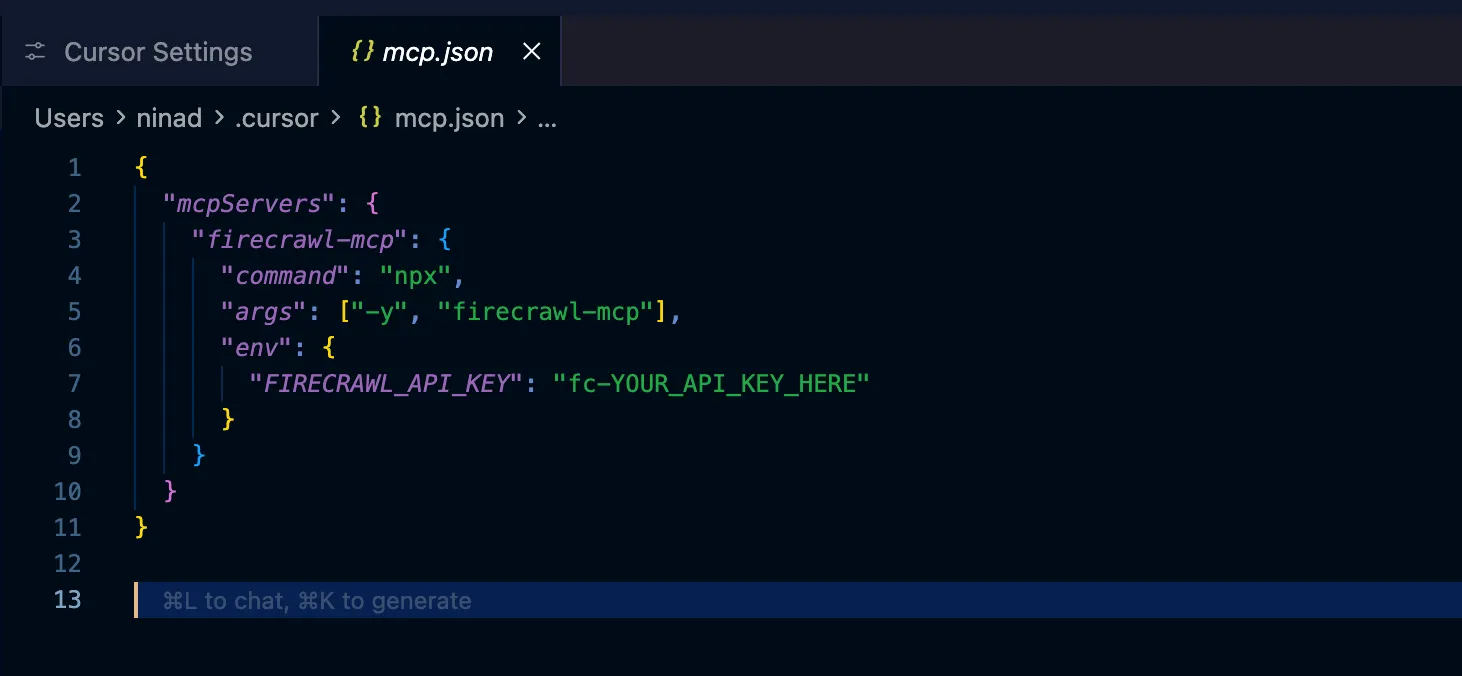The image size is (1462, 676).
Task: Click the settings sliders icon beside Cursor Settings
Action: pos(35,51)
